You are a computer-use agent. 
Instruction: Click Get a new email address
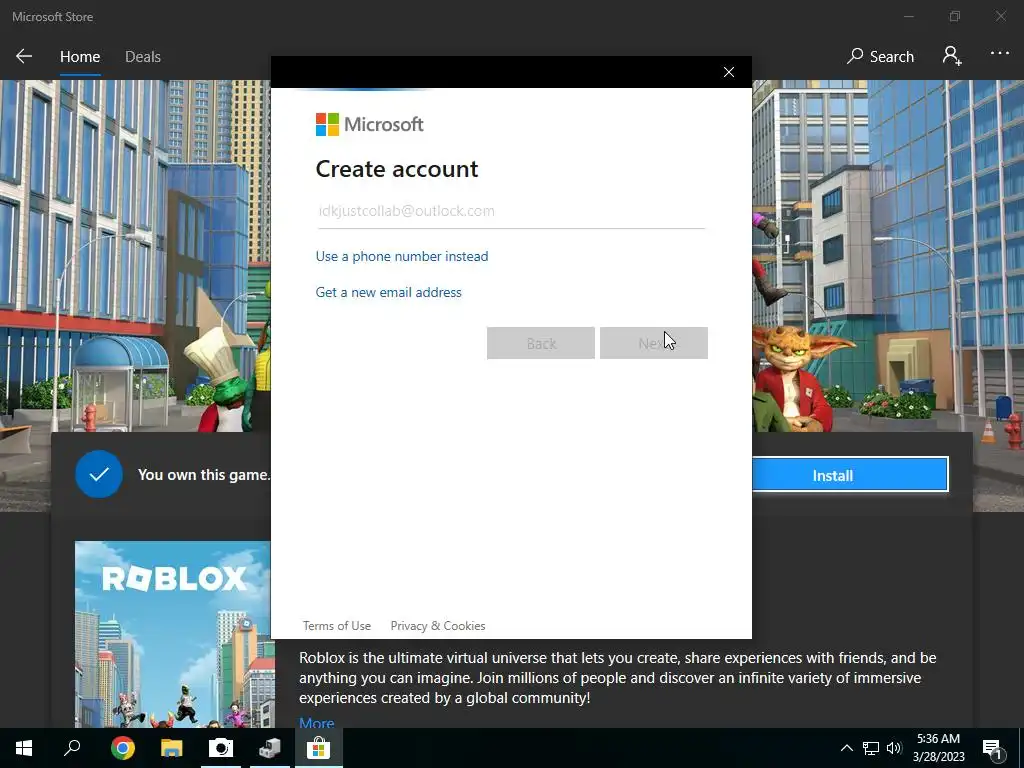389,292
